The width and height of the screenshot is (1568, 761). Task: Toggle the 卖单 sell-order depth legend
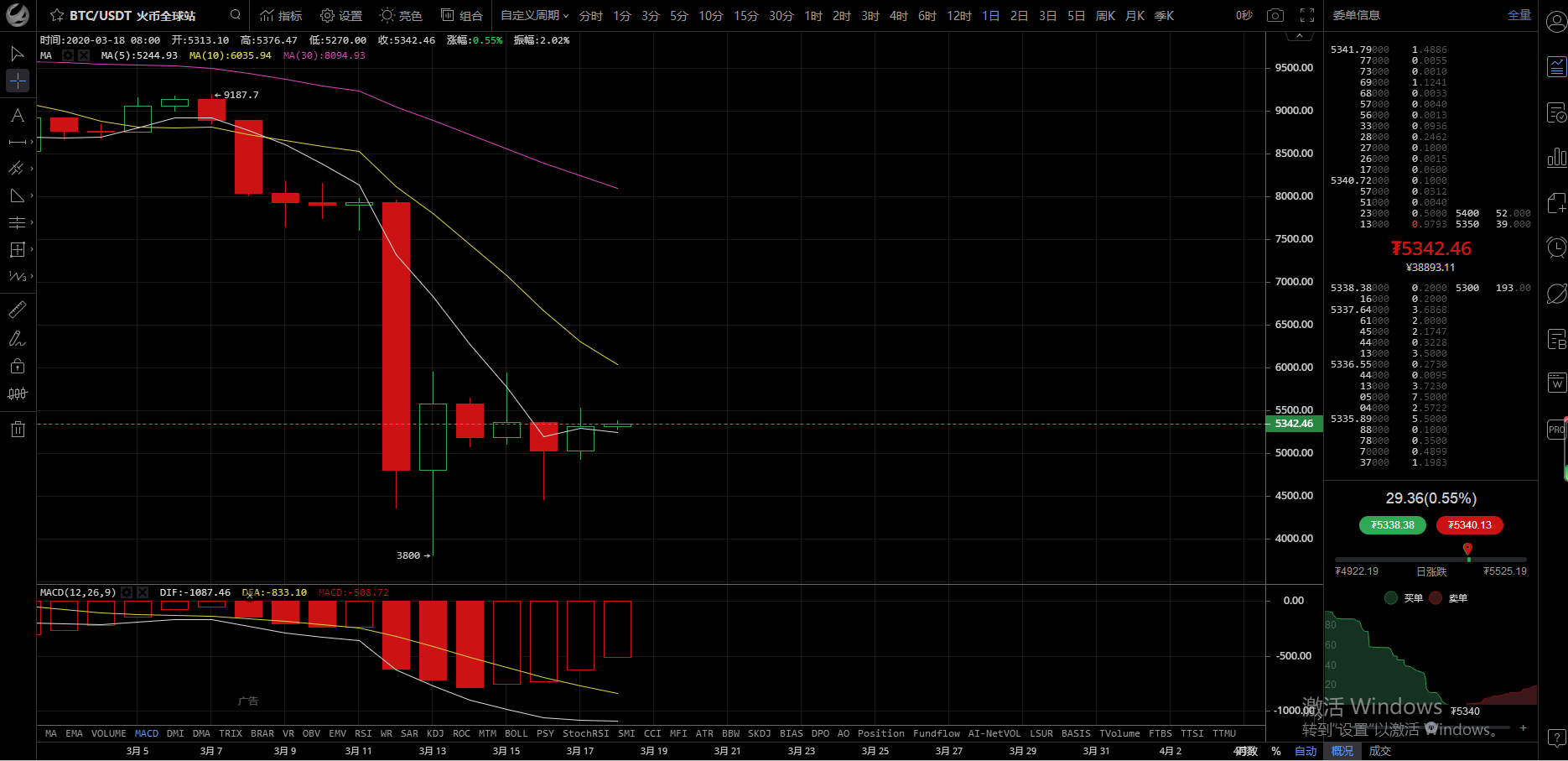(x=1449, y=598)
